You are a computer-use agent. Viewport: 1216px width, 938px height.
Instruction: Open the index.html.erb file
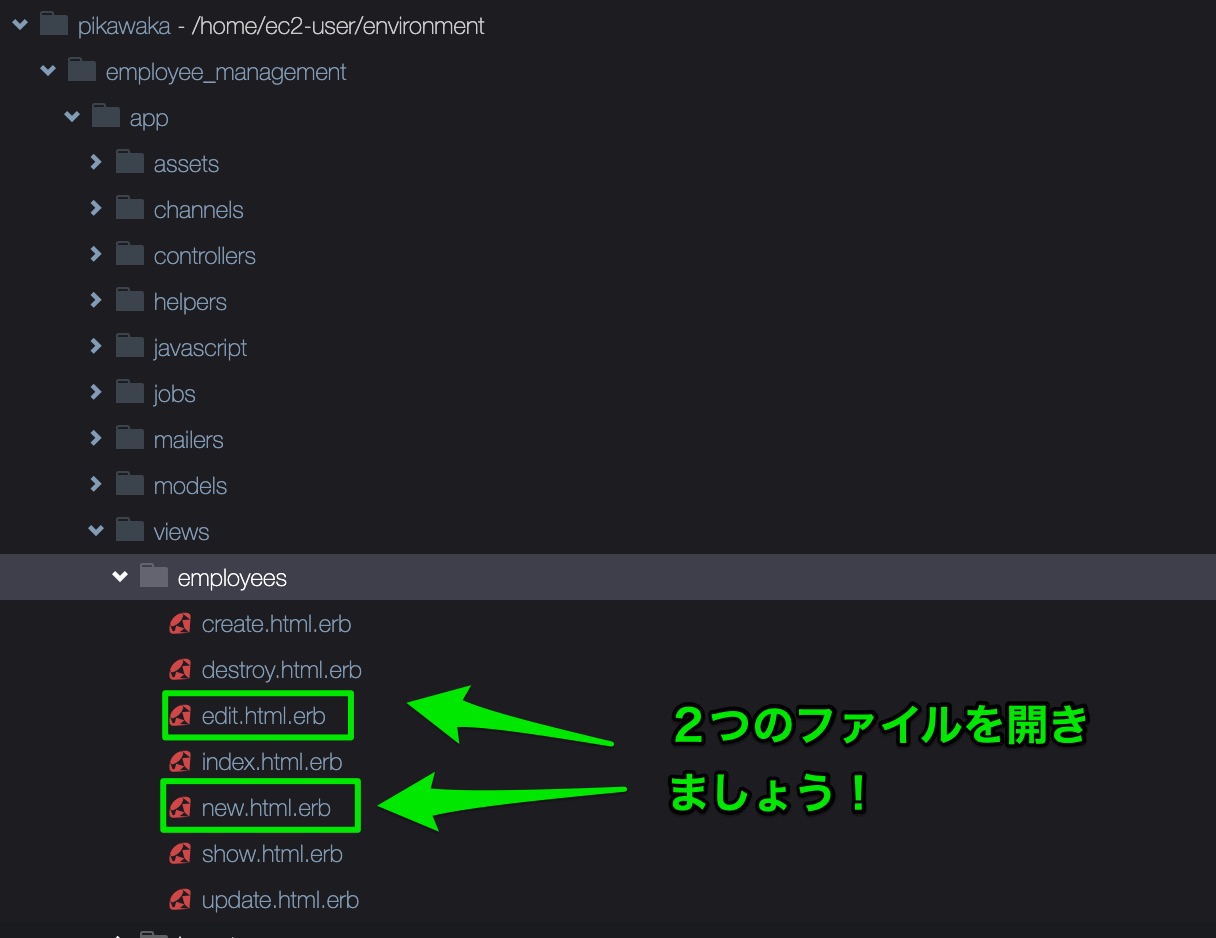pyautogui.click(x=271, y=762)
